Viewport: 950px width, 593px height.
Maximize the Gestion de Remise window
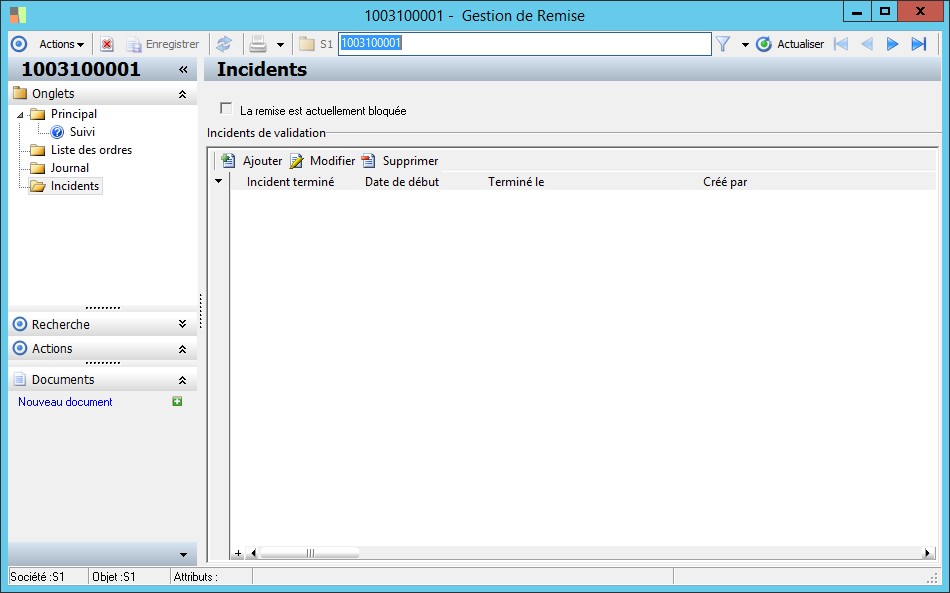[x=885, y=12]
